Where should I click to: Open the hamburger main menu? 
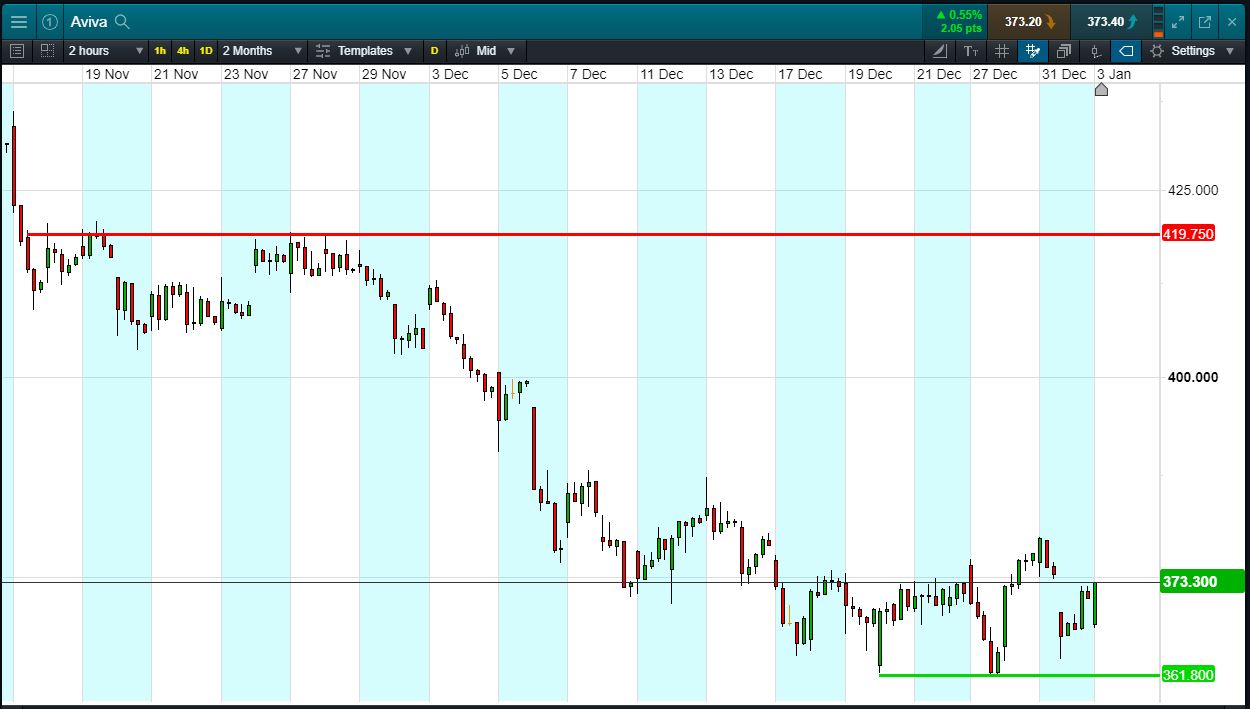[19, 21]
